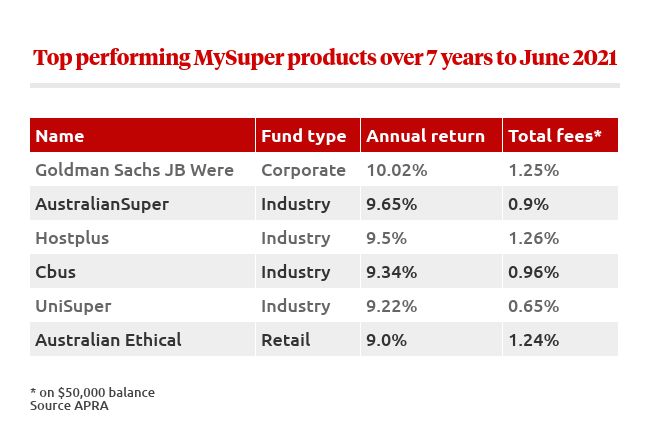Screen dimensions: 650x443
Task: Click the Corporate fund type cell
Action: coord(303,170)
